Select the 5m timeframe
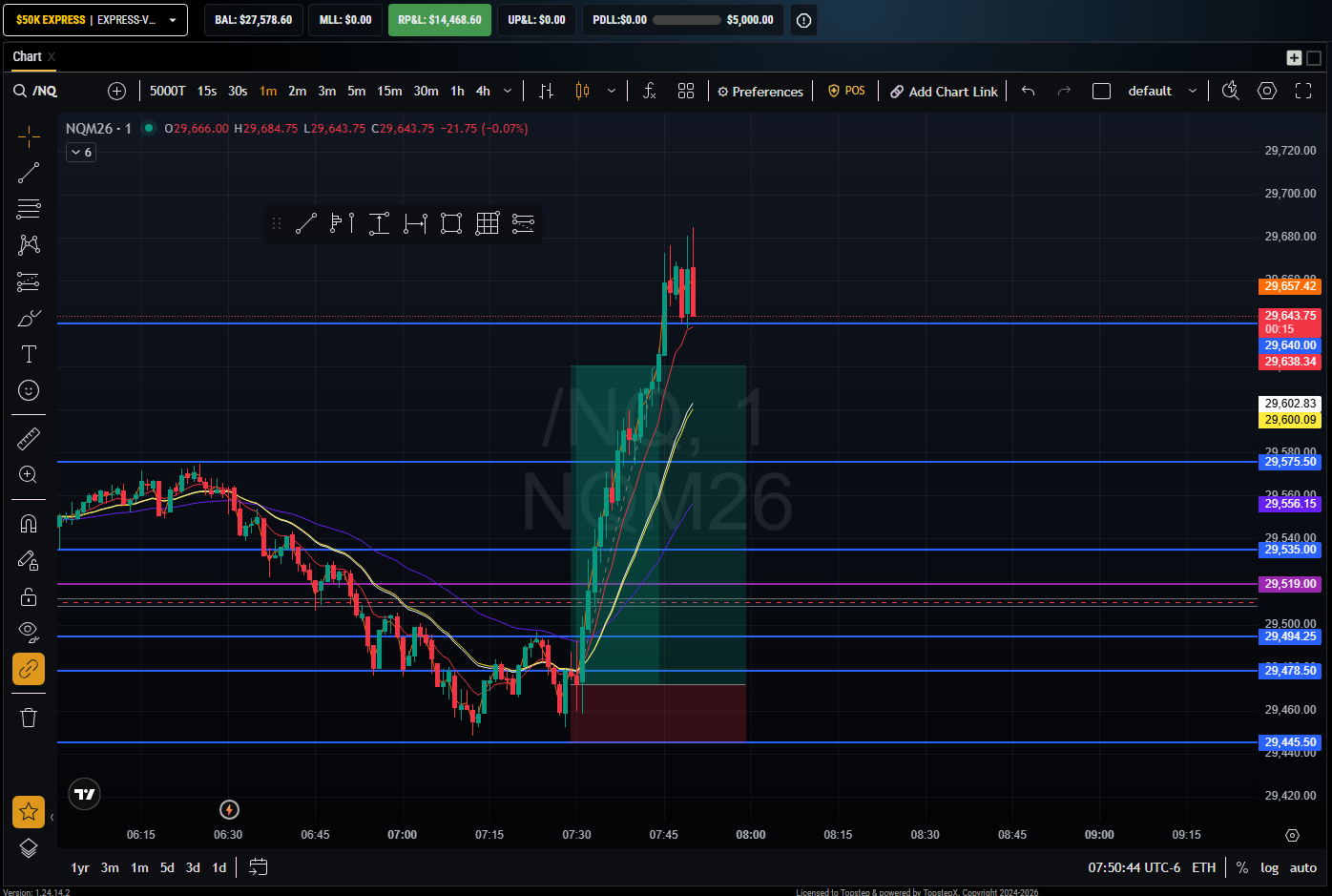1332x896 pixels. click(x=356, y=91)
